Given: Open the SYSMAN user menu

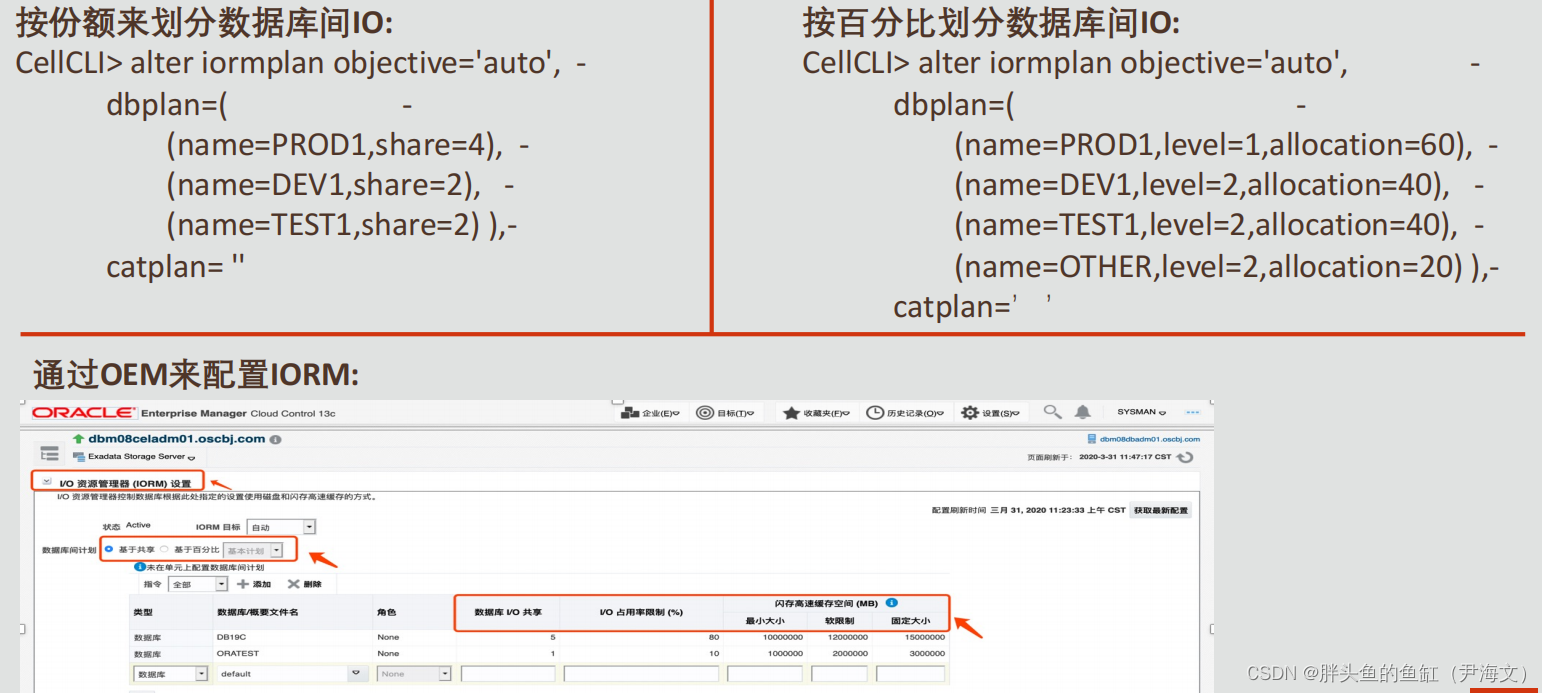Looking at the screenshot, I should [1140, 412].
